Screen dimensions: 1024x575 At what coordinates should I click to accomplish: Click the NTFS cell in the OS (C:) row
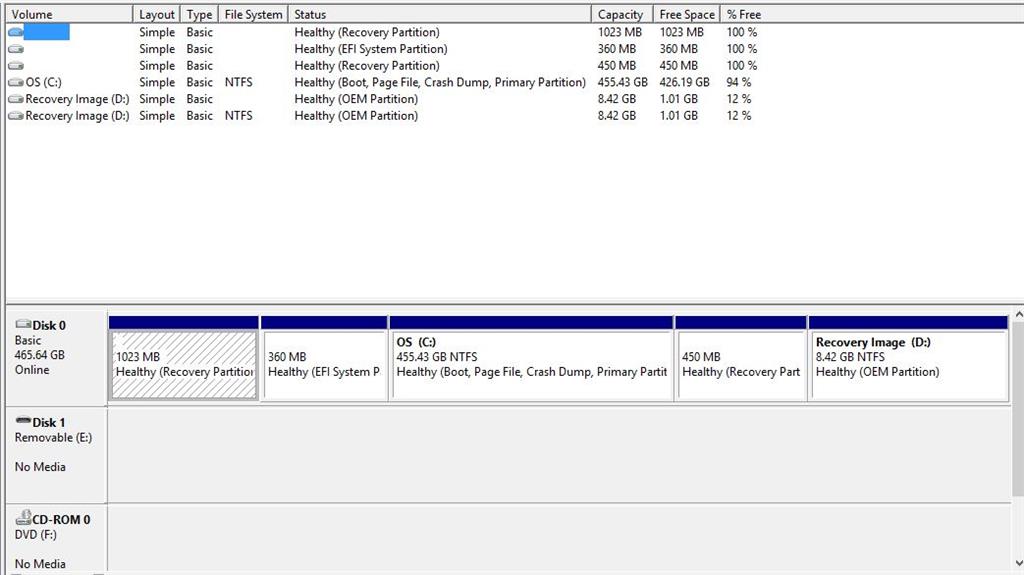(238, 82)
